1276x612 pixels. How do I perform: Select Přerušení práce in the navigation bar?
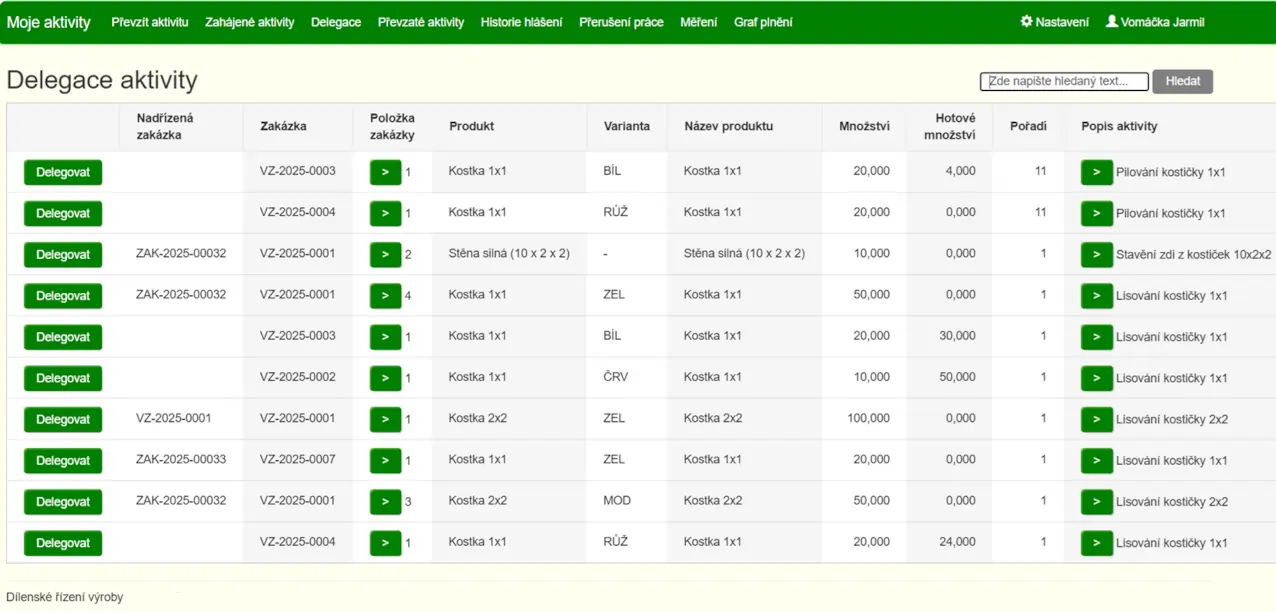pyautogui.click(x=621, y=22)
